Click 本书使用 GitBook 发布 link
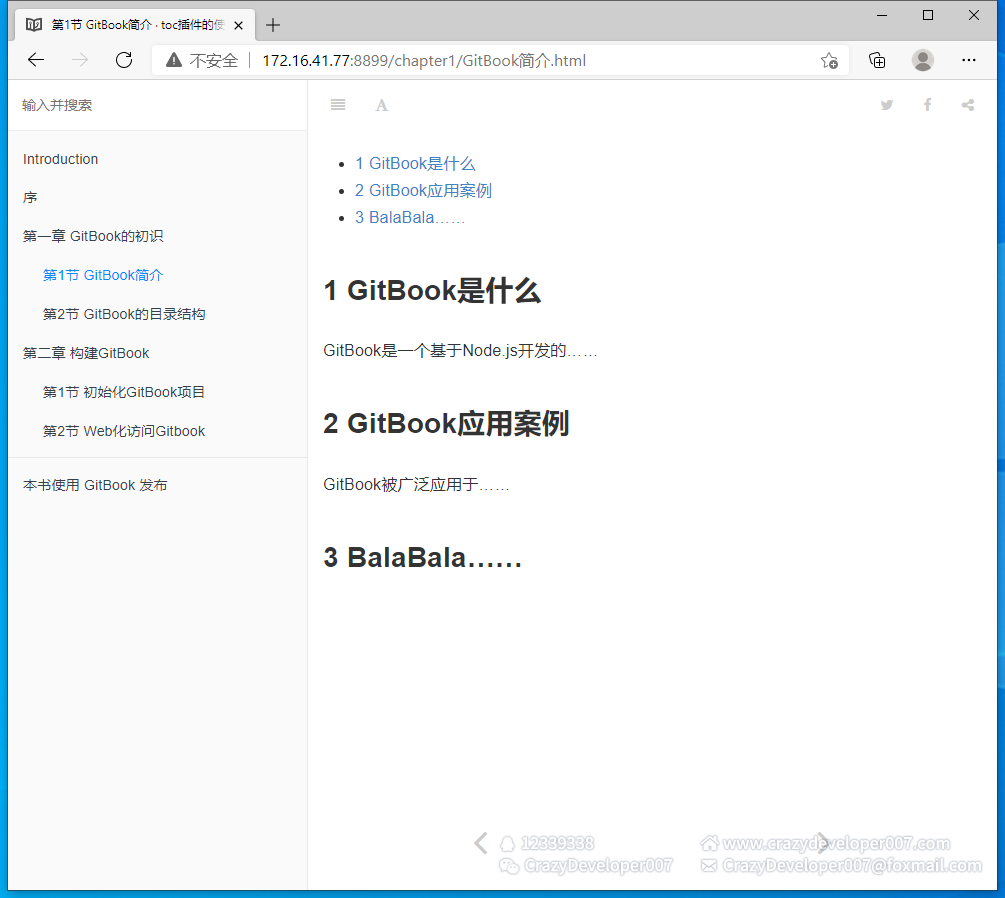 point(95,485)
